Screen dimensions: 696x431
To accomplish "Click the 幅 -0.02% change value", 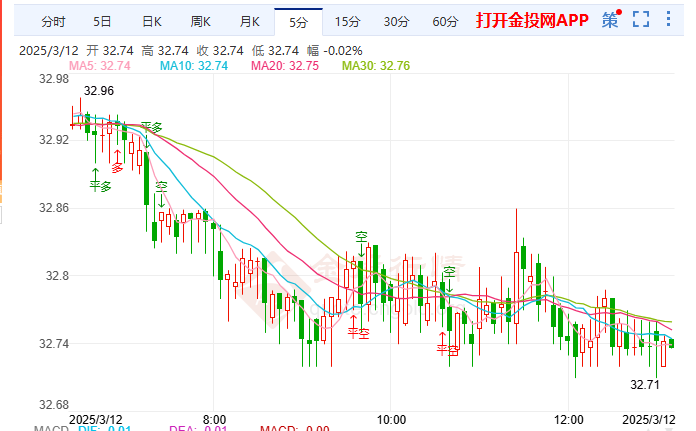I will [334, 51].
